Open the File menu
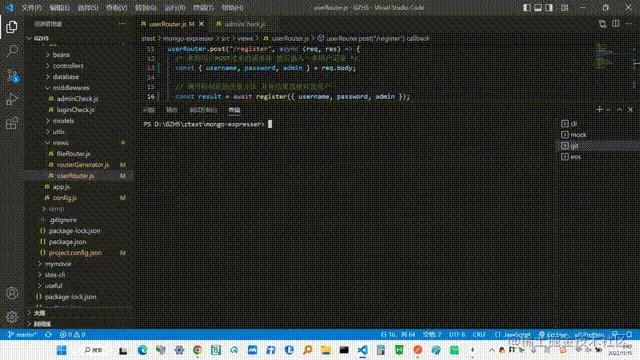Viewport: 640px width, 360px height. coord(31,8)
